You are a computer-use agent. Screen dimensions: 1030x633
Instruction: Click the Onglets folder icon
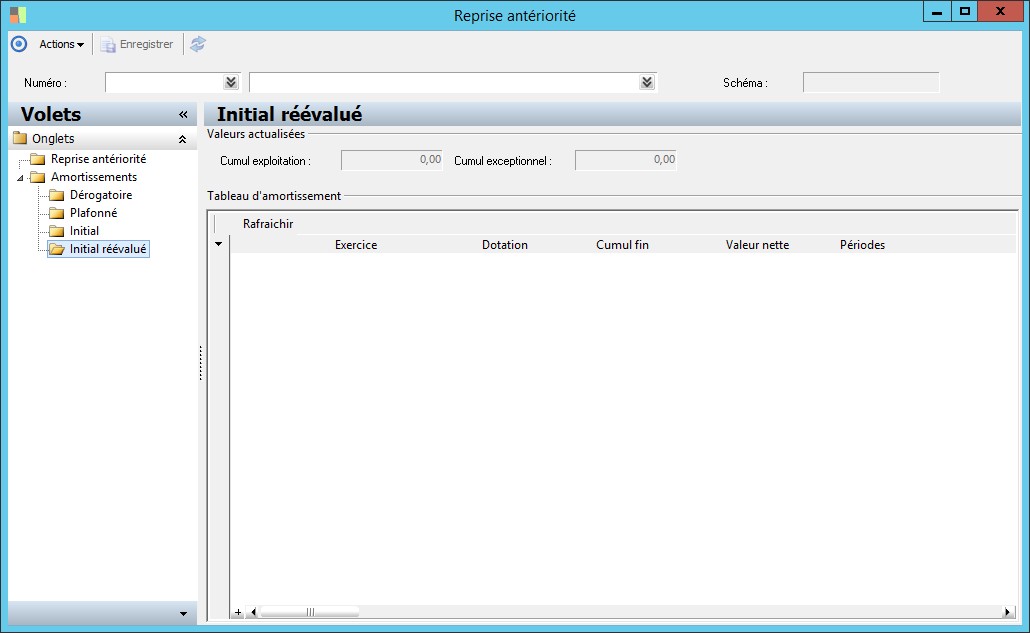(x=20, y=138)
